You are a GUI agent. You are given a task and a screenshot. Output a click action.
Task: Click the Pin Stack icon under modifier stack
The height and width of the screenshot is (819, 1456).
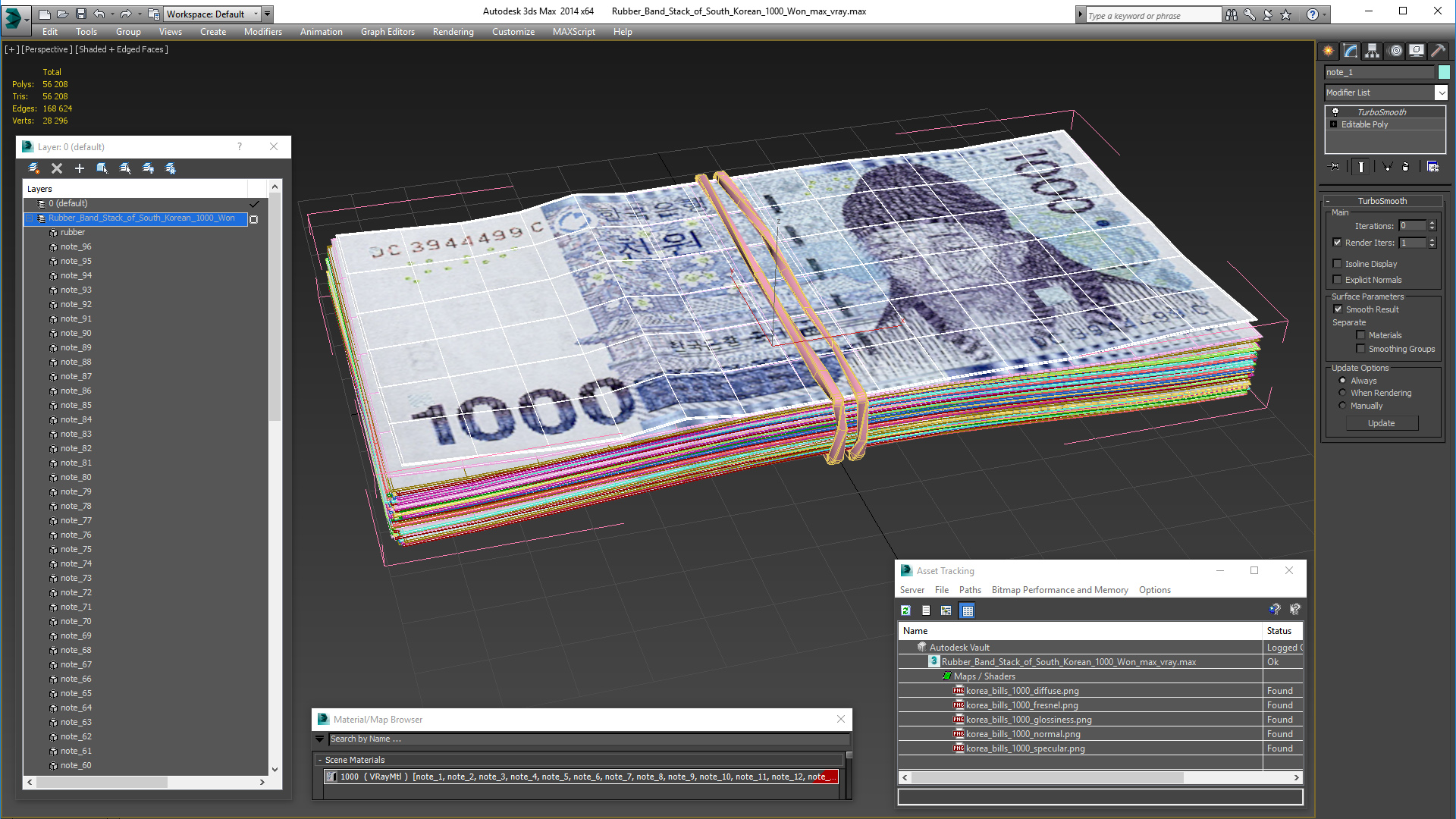[1335, 167]
